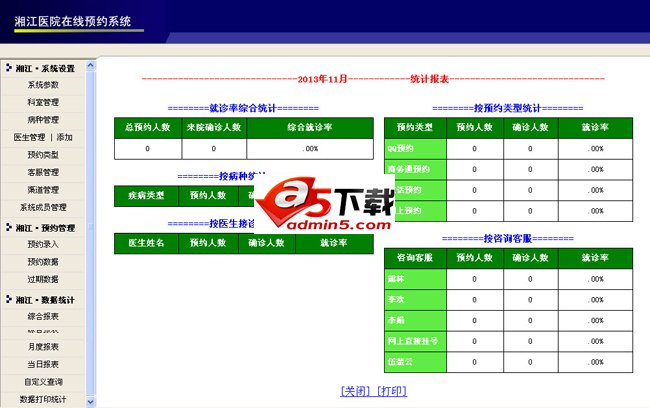Open 预约类型 in the sidebar

pos(43,155)
